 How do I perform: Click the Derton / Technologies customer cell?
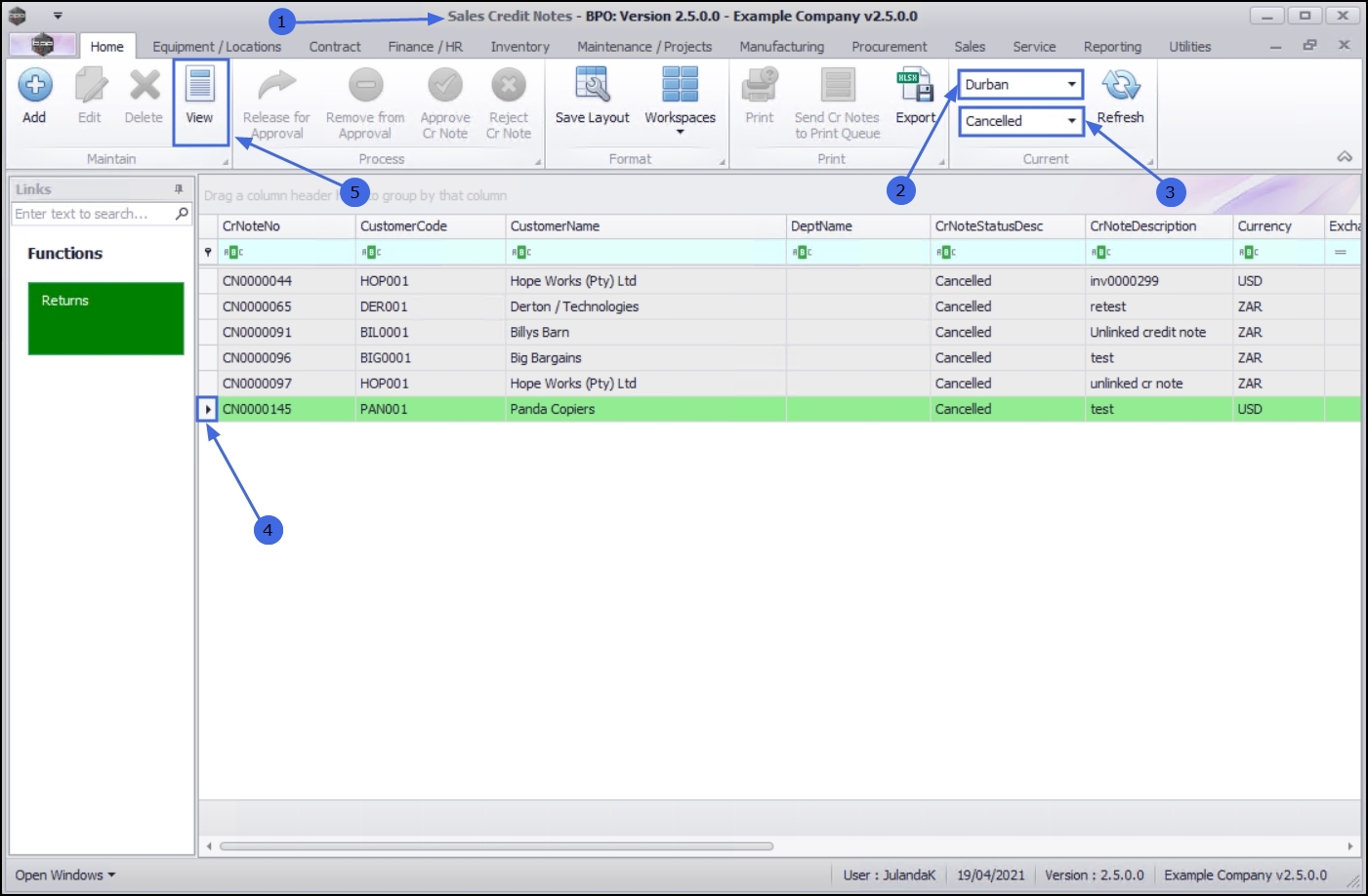(x=646, y=306)
